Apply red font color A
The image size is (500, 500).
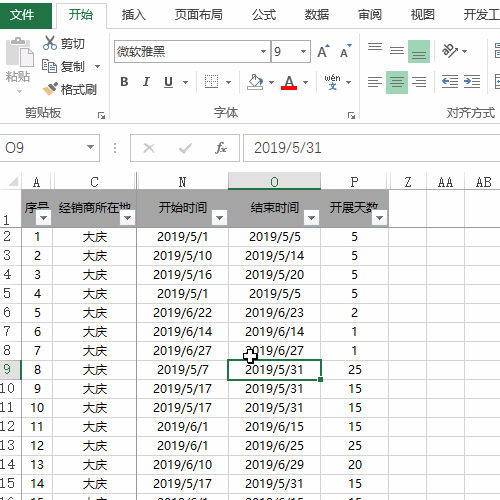pyautogui.click(x=289, y=82)
